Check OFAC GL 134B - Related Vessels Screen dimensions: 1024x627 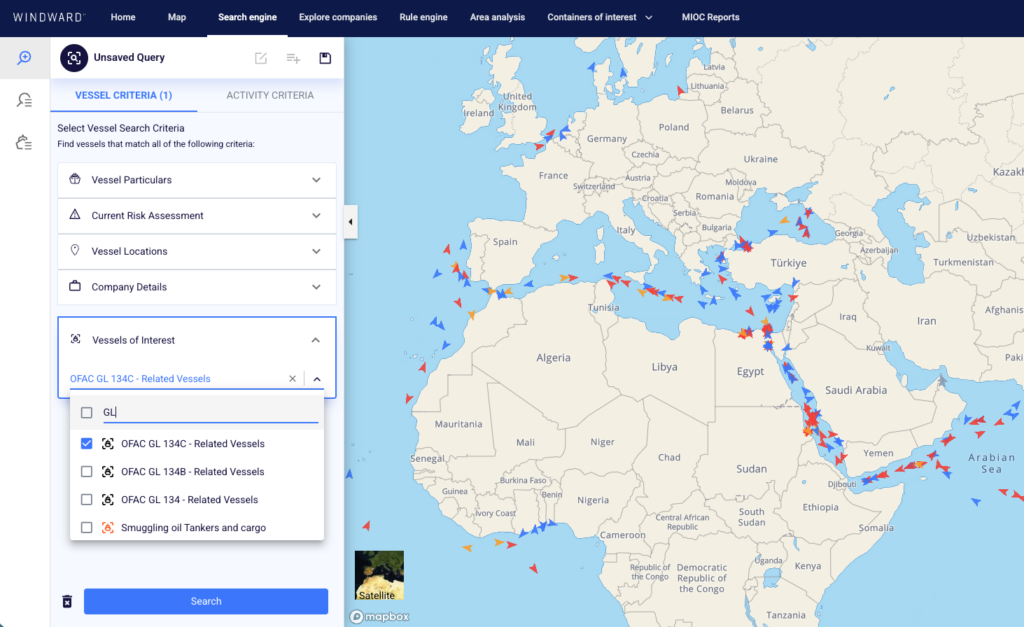point(86,472)
